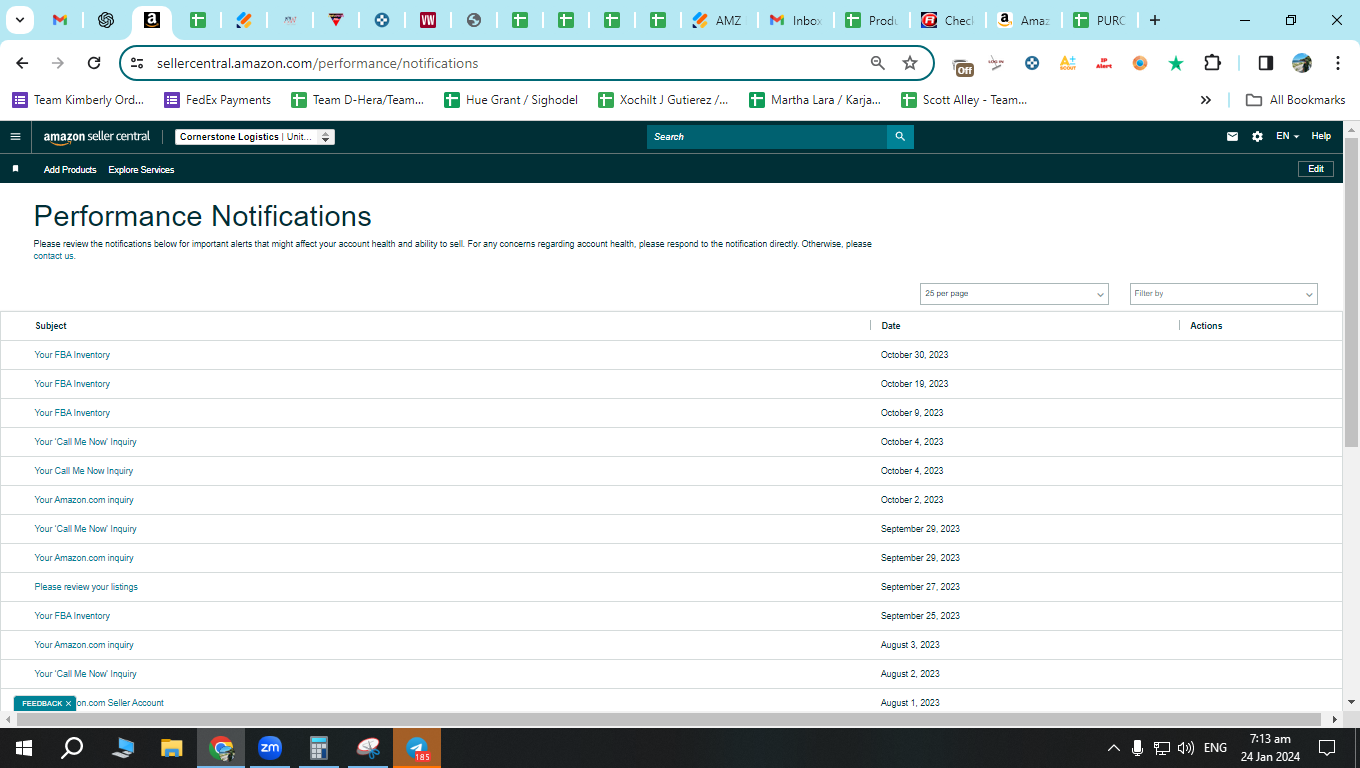
Task: Open the A+ Scout extension
Action: tap(1067, 63)
